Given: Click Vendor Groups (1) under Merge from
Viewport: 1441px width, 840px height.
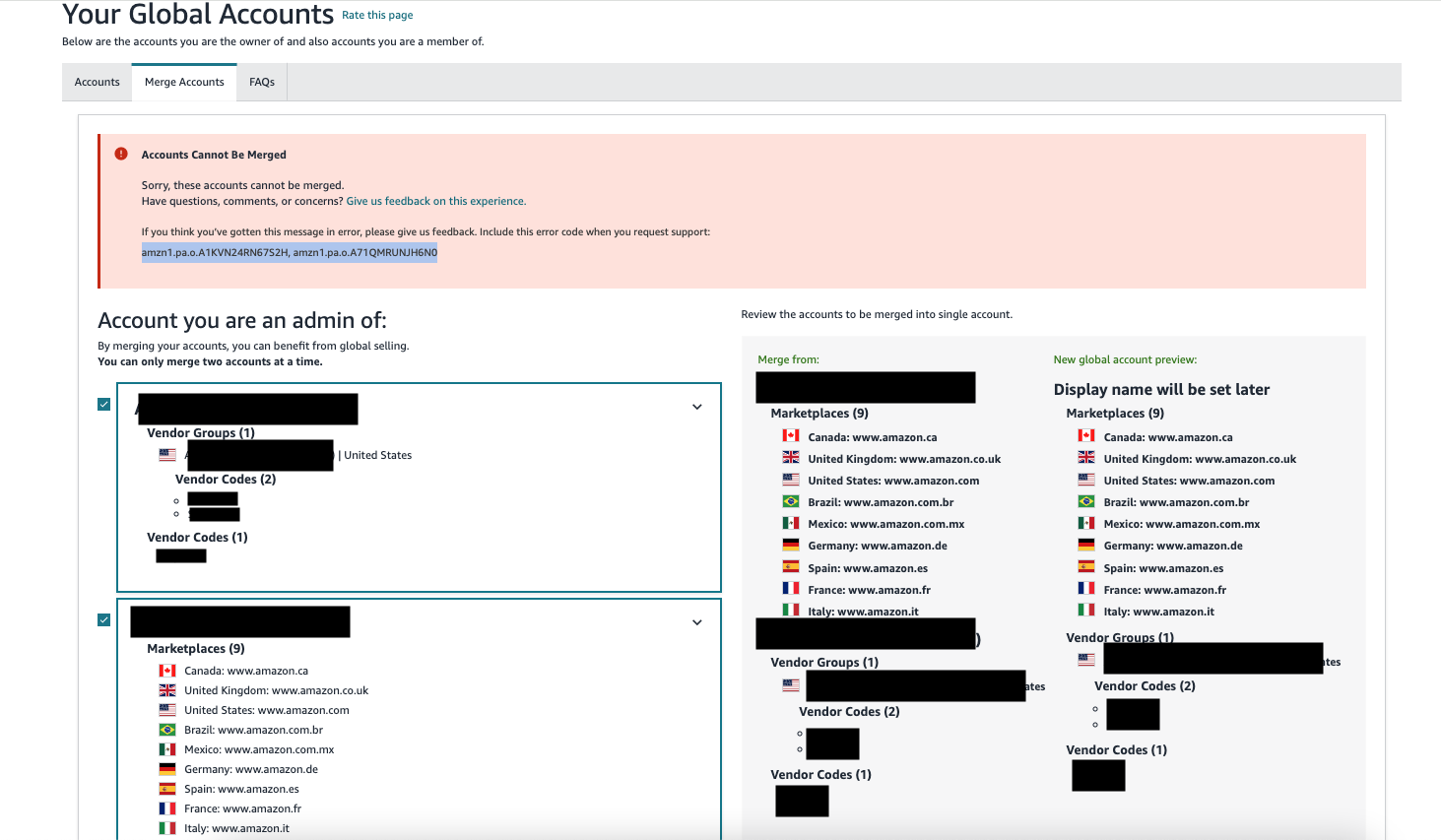Looking at the screenshot, I should click(x=824, y=663).
